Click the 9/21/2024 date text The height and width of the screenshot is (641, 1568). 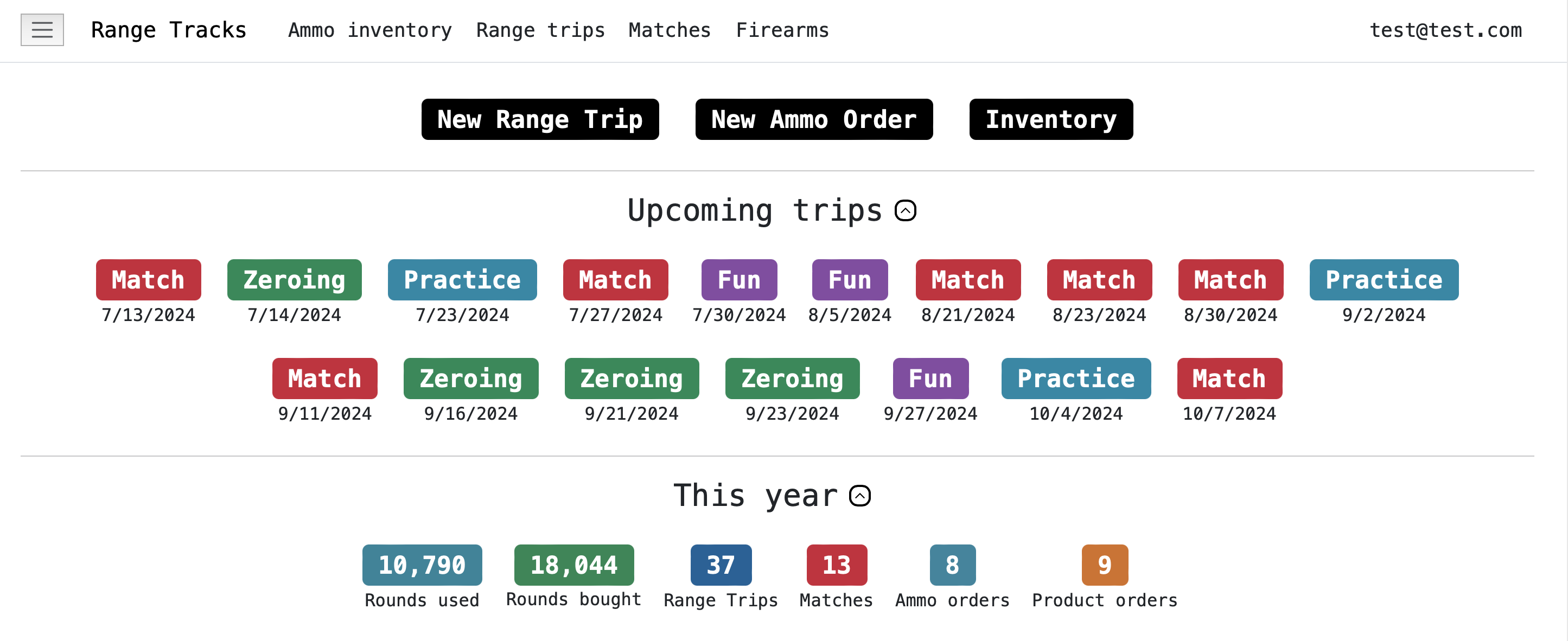point(632,414)
